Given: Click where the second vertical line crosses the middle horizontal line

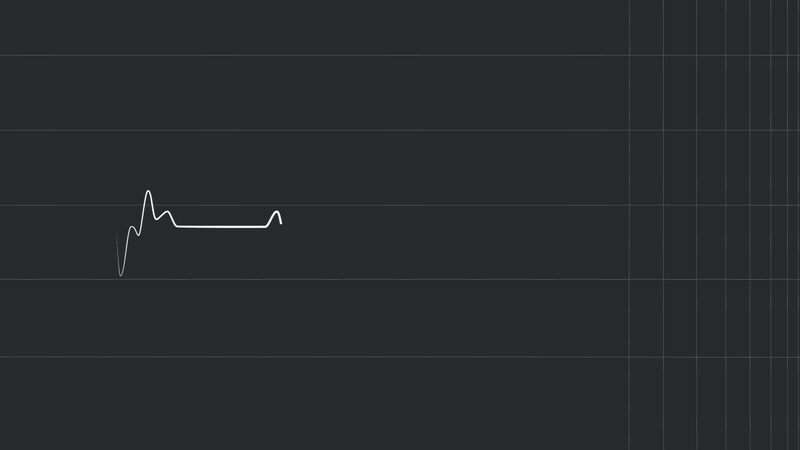Looking at the screenshot, I should click(663, 205).
